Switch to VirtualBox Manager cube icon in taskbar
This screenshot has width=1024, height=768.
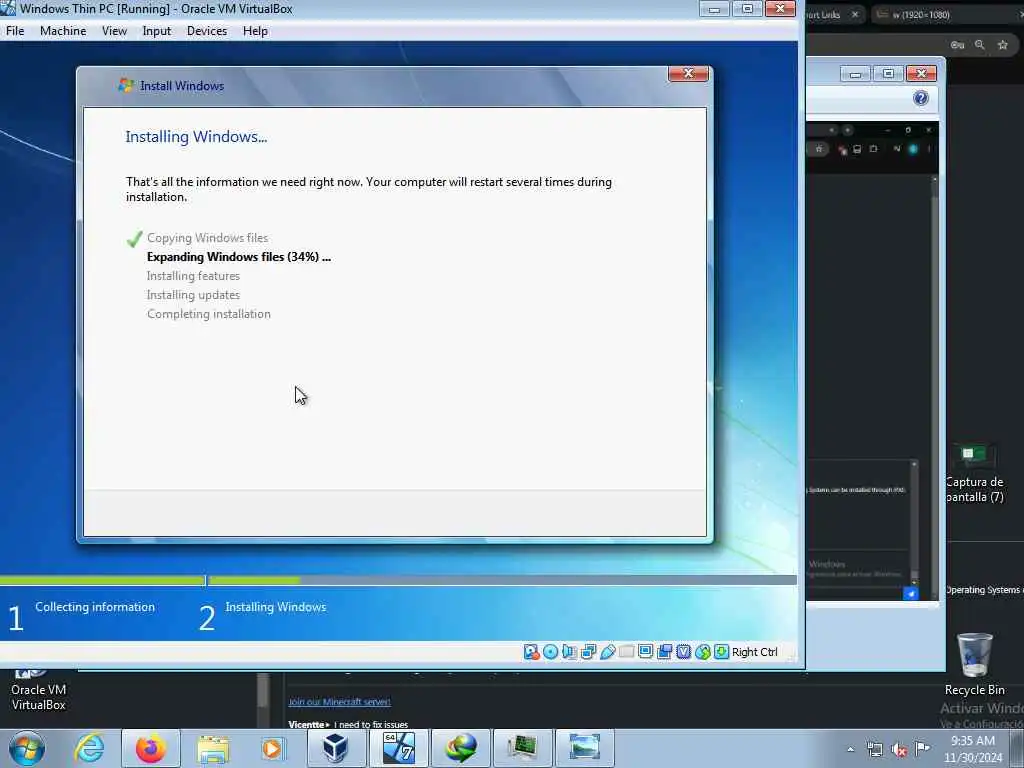point(336,748)
